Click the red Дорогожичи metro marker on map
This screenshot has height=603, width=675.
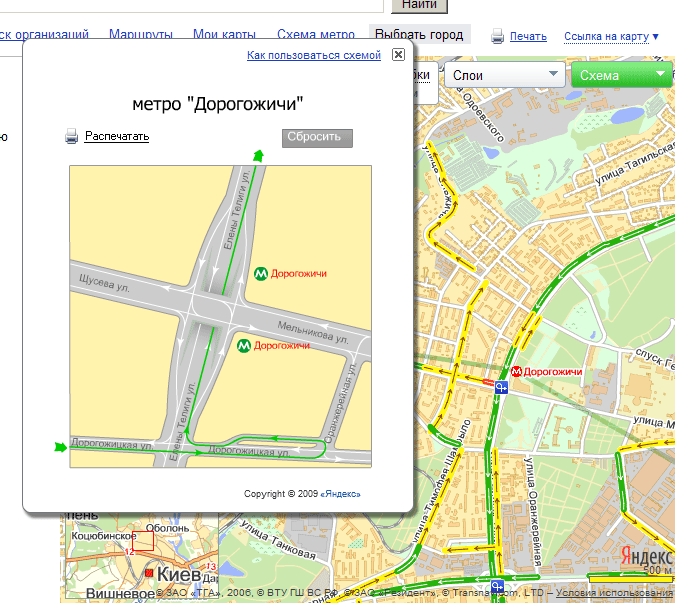(517, 372)
